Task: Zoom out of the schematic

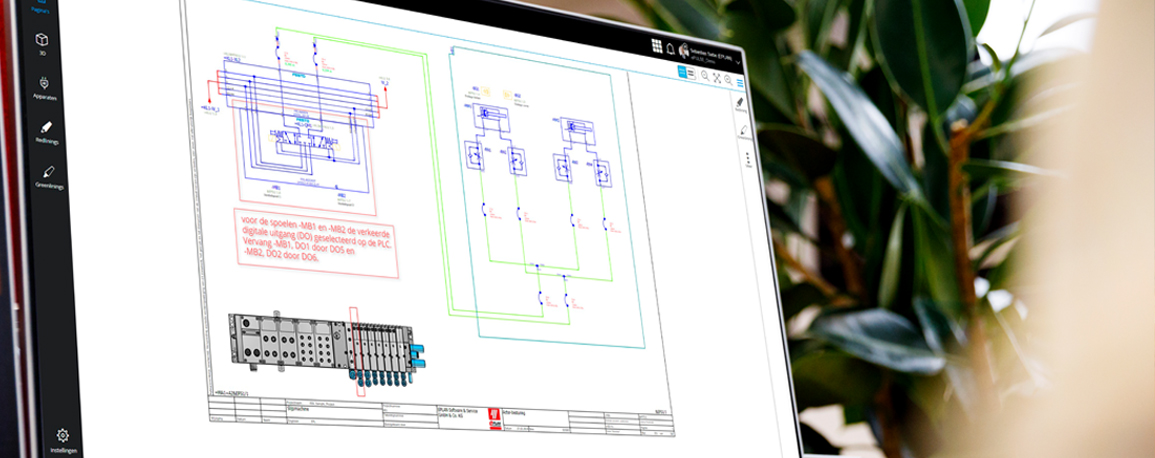Action: point(727,79)
